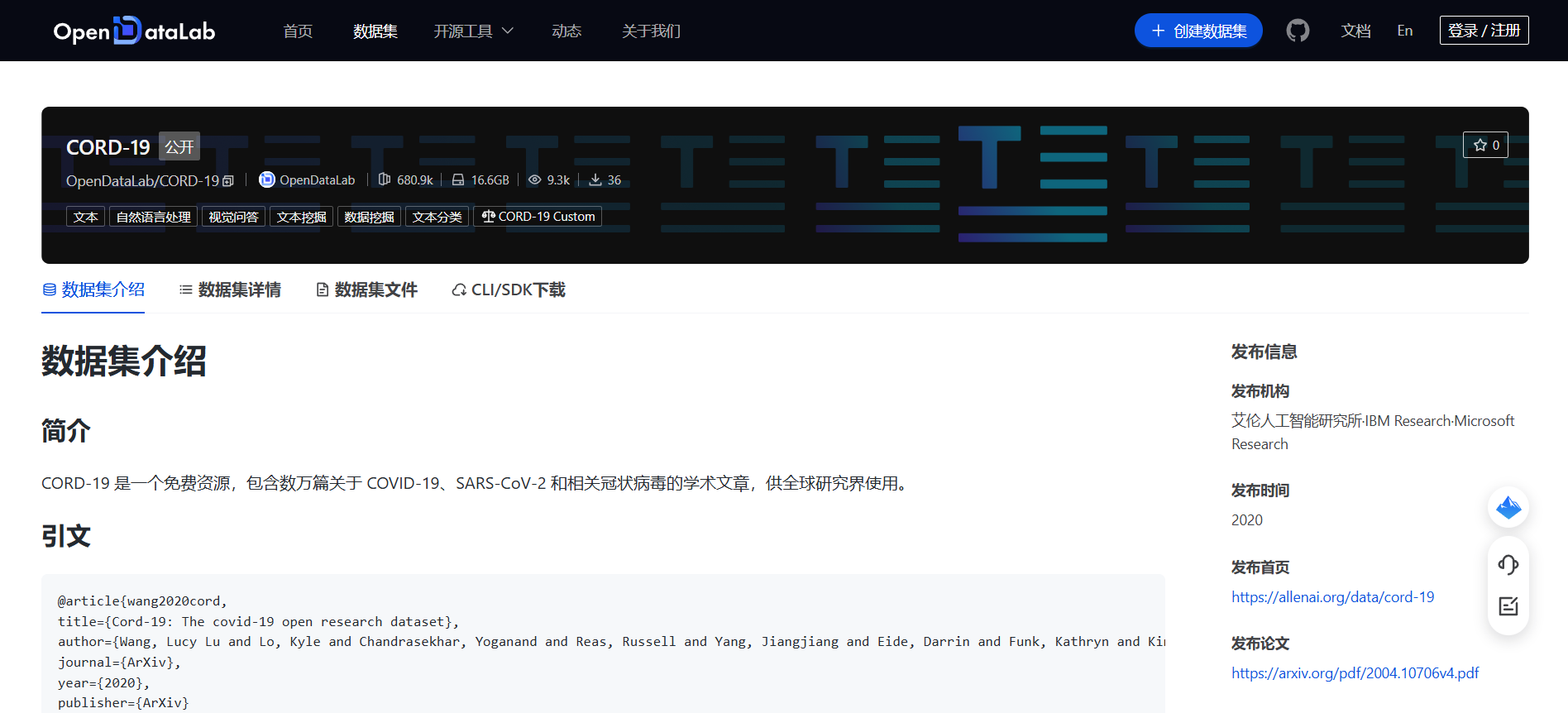Open 关于我们 page

(x=652, y=31)
